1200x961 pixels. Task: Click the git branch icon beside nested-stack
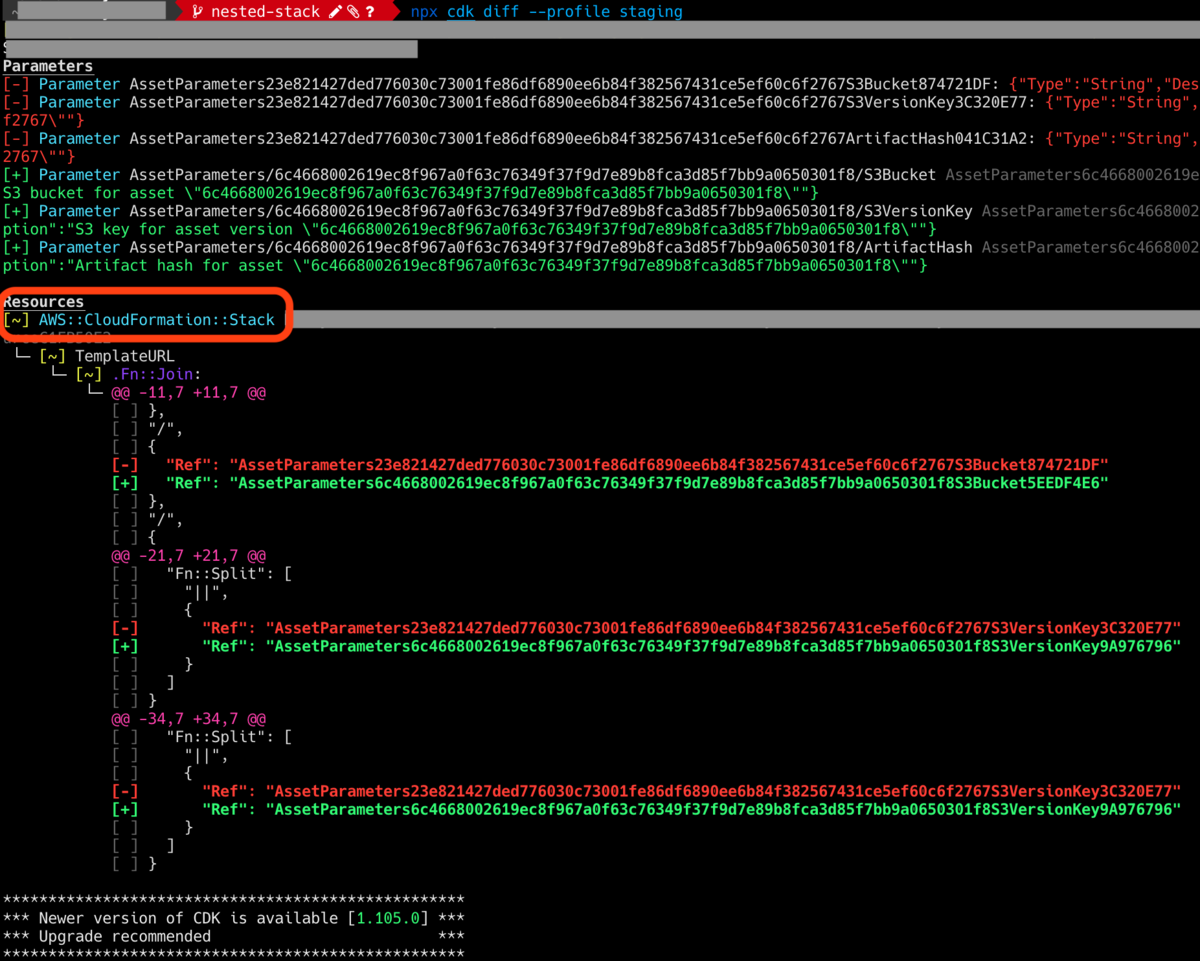tap(199, 11)
